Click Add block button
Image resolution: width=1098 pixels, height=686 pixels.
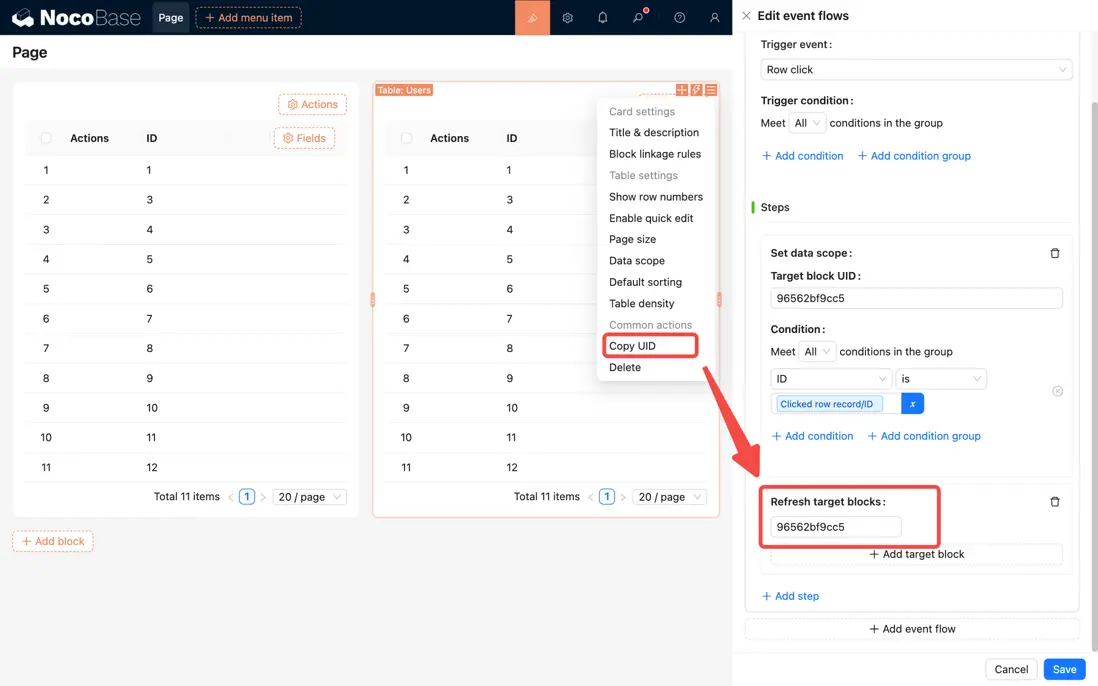tap(53, 541)
